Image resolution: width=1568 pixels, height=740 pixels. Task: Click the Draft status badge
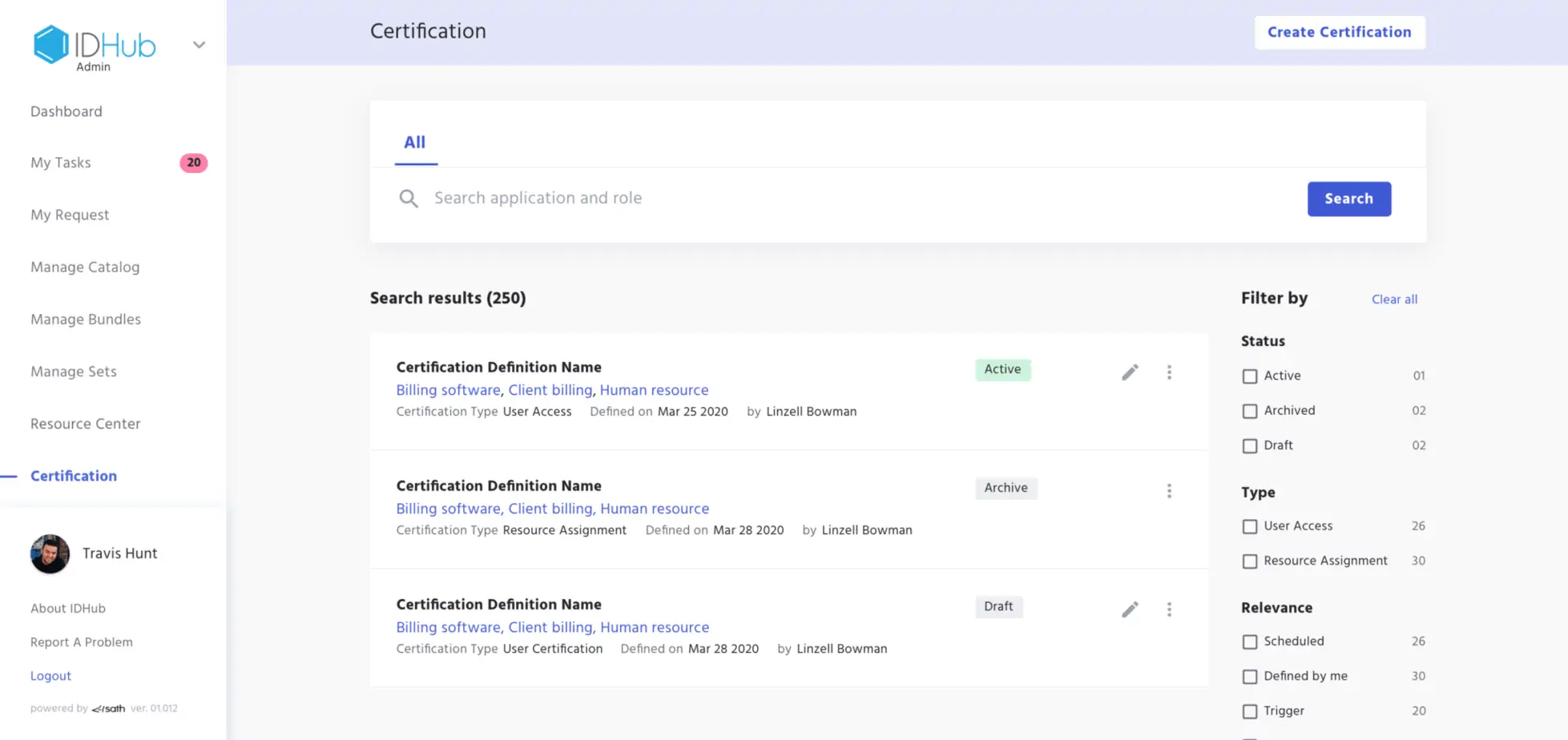click(998, 606)
